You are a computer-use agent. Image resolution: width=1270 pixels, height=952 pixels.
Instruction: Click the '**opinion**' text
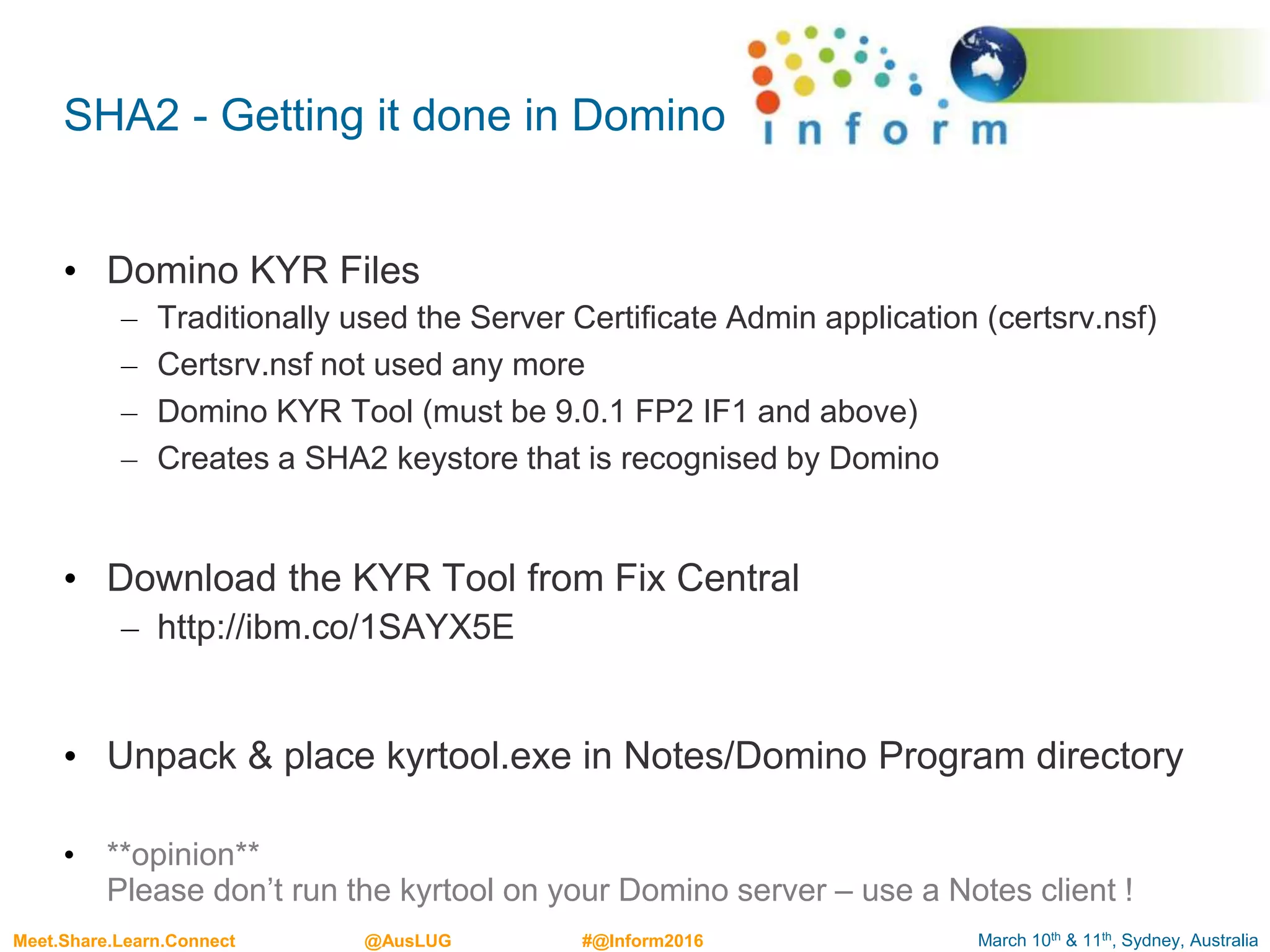[x=183, y=855]
